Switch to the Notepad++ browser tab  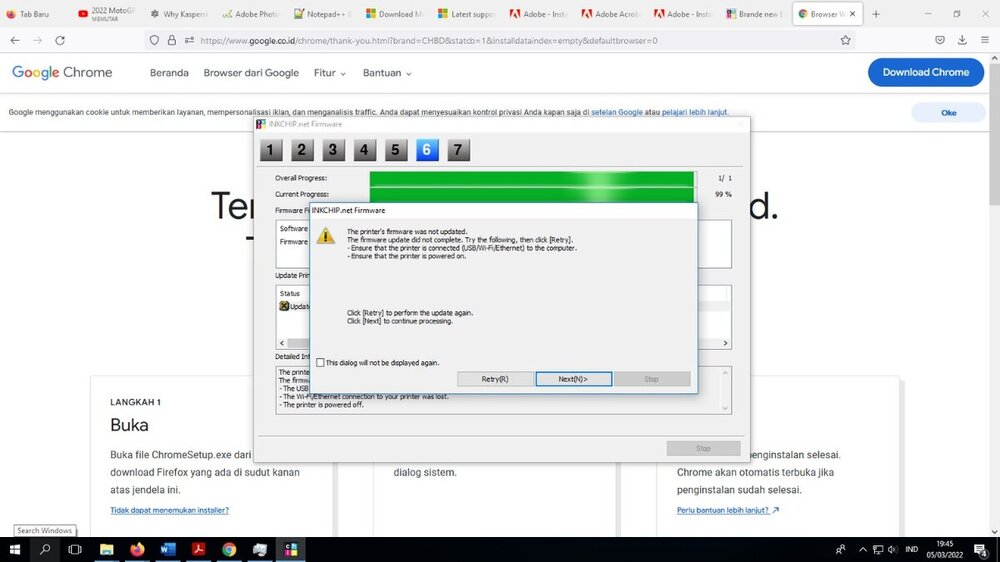pyautogui.click(x=322, y=14)
